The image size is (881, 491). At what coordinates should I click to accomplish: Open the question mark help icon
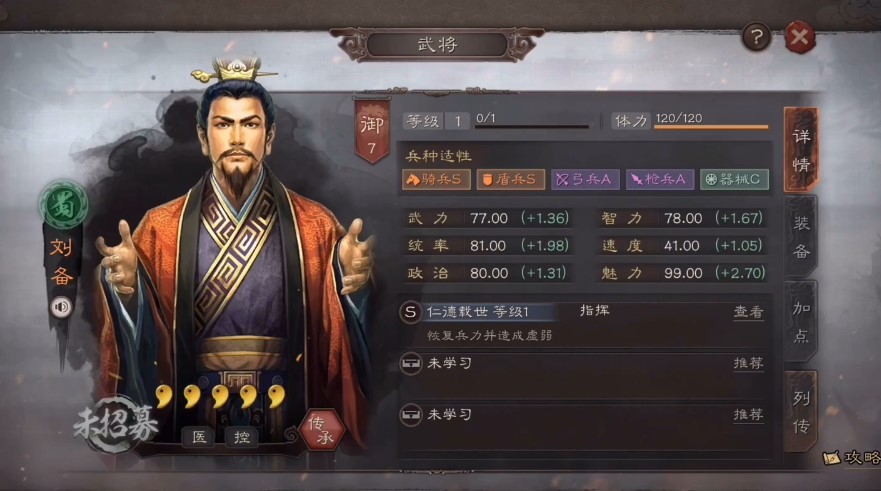pyautogui.click(x=756, y=38)
